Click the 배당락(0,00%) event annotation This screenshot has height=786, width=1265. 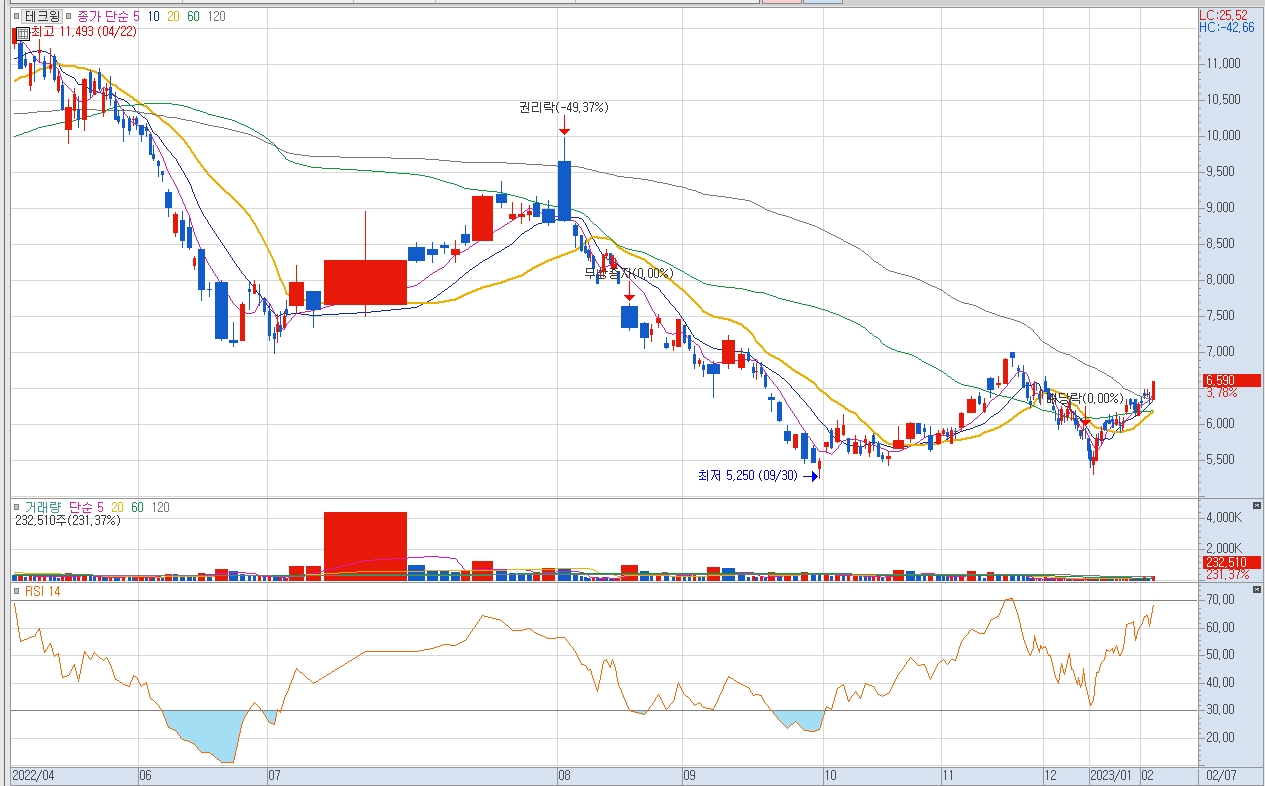[1083, 398]
